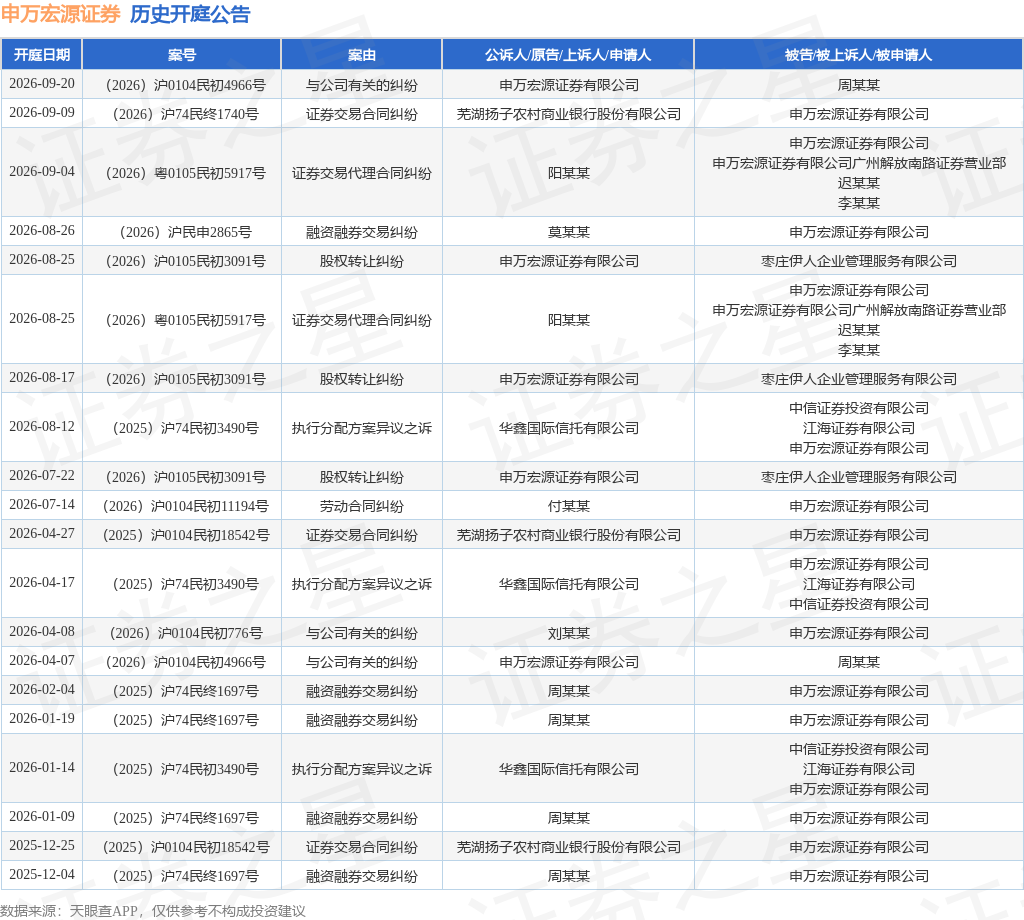Click the 被告/被上诉人/被申请人 column header
1024x920 pixels.
point(858,55)
